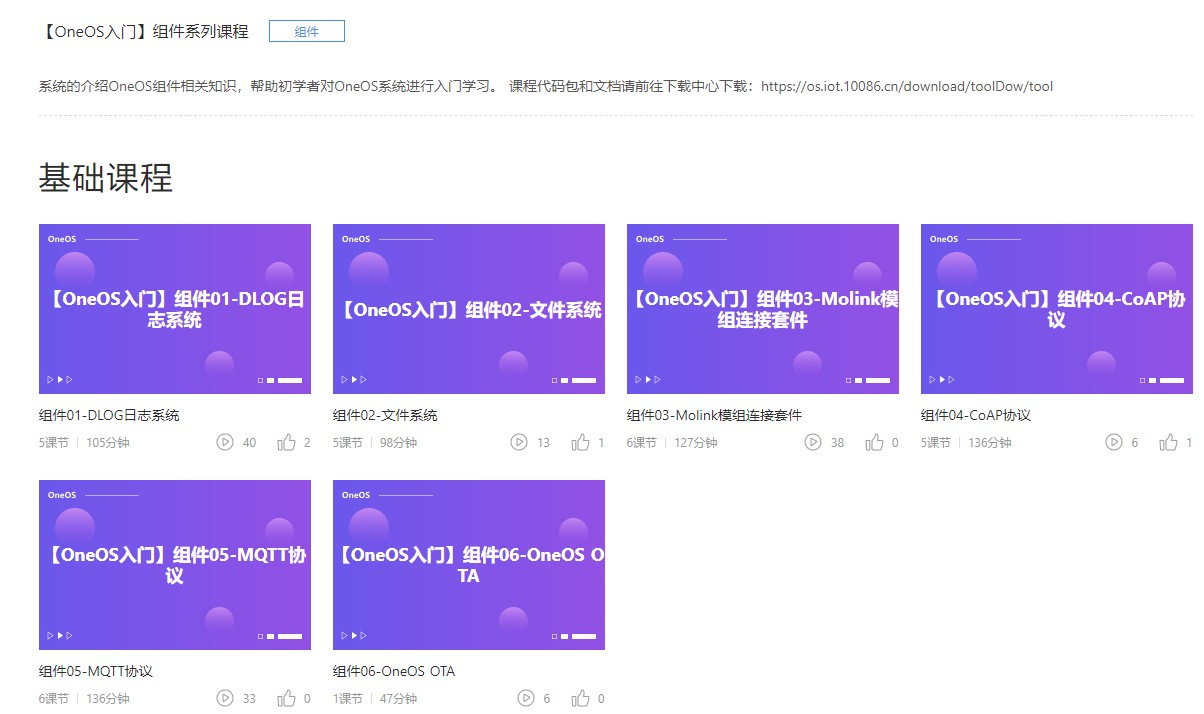Click the 1课节 label under 组件06-OneOS OTA
1204x714 pixels.
click(348, 698)
